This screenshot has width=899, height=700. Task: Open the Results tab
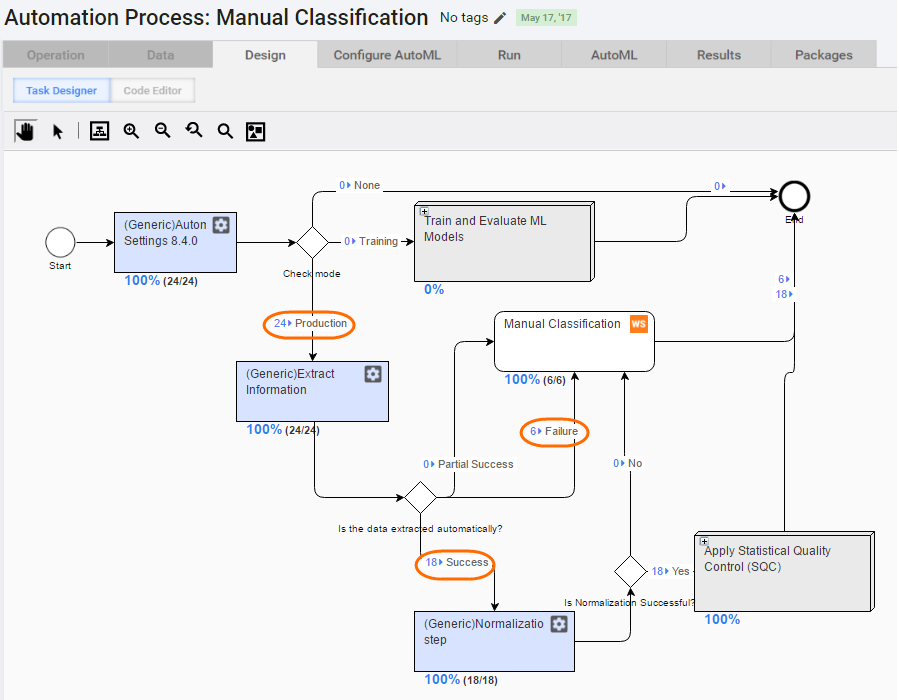click(719, 55)
